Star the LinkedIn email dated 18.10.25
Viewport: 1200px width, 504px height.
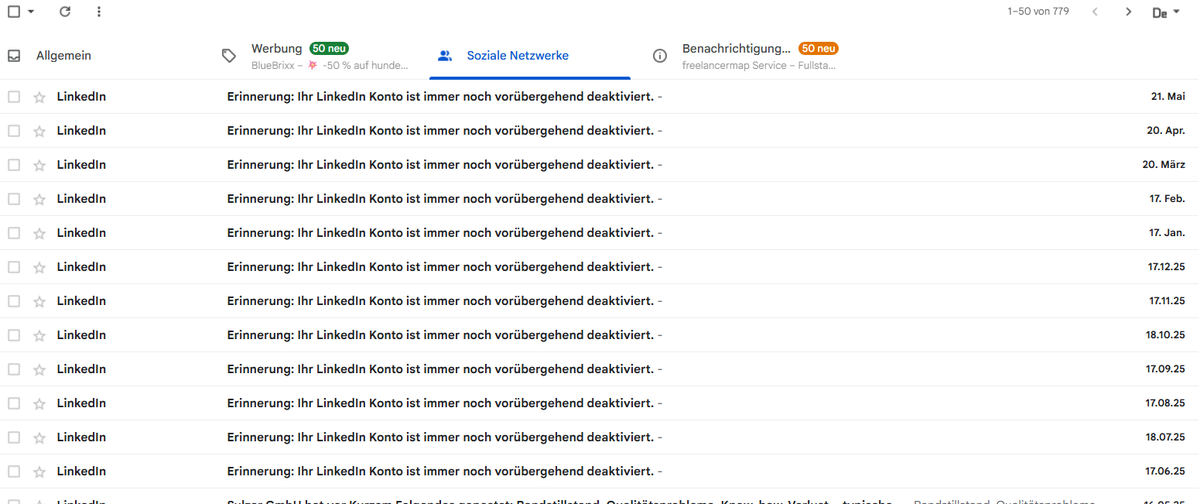pyautogui.click(x=40, y=335)
